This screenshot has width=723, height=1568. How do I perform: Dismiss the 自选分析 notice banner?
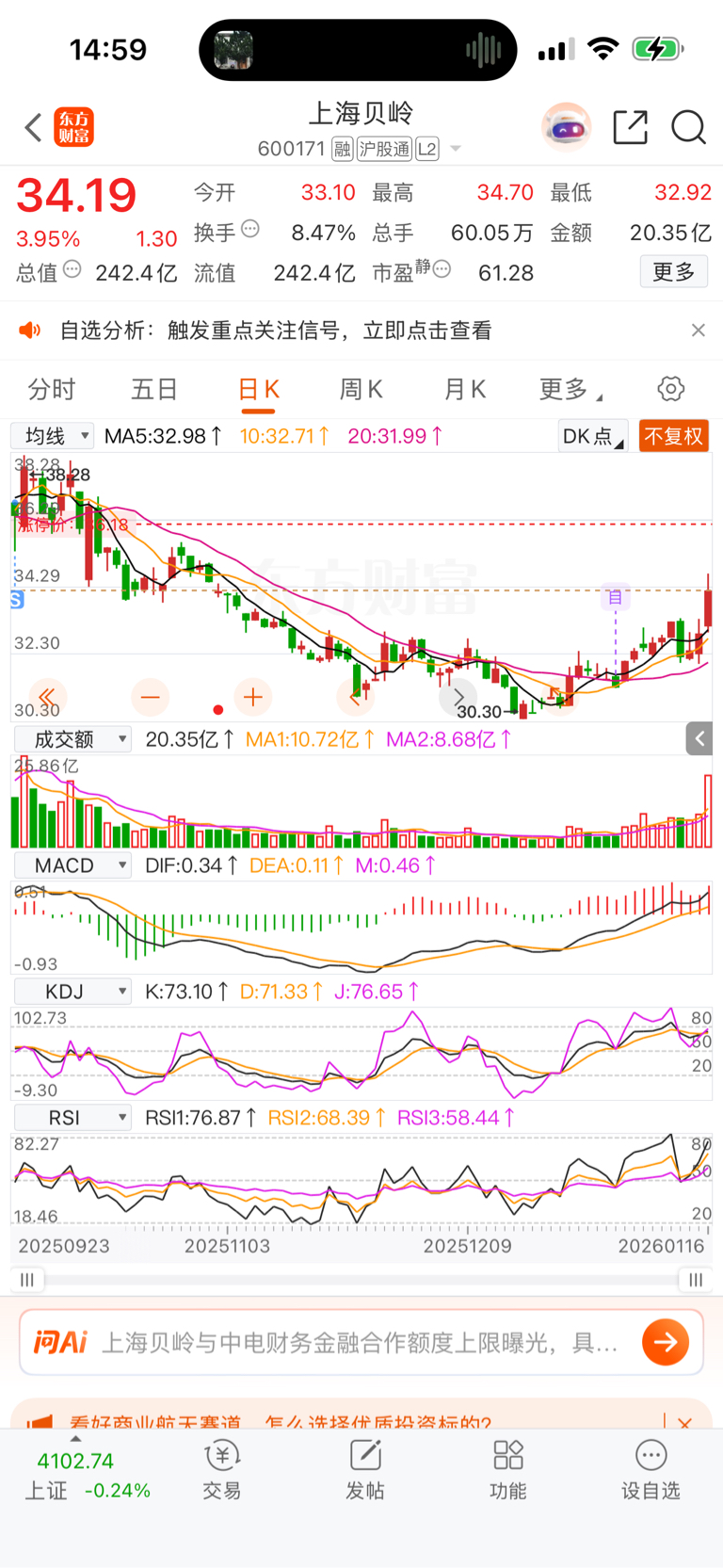point(698,330)
